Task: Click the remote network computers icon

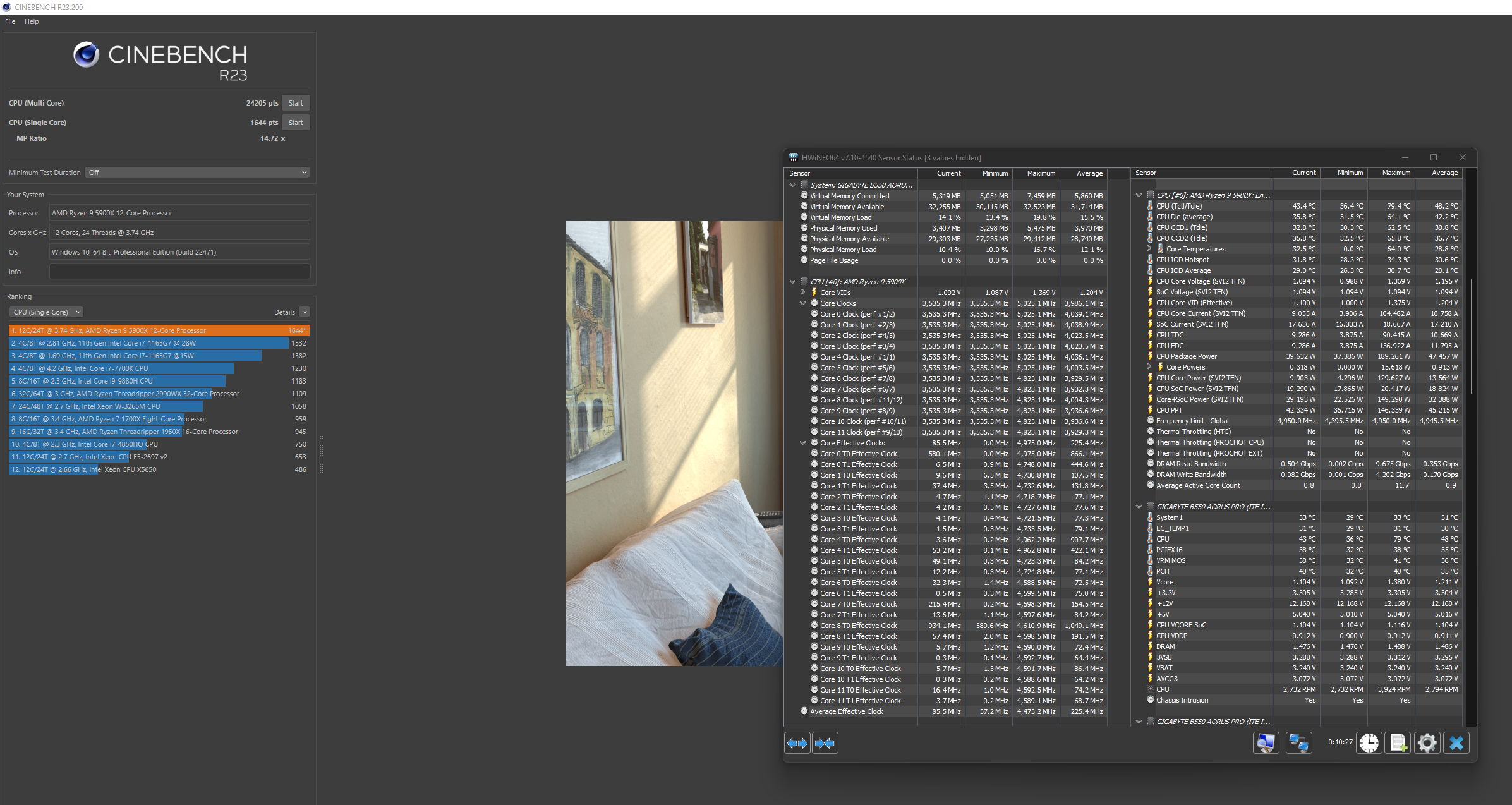Action: [x=1298, y=743]
